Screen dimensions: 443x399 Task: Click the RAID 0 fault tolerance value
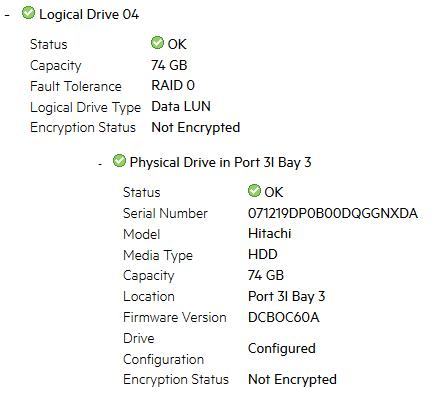(173, 85)
